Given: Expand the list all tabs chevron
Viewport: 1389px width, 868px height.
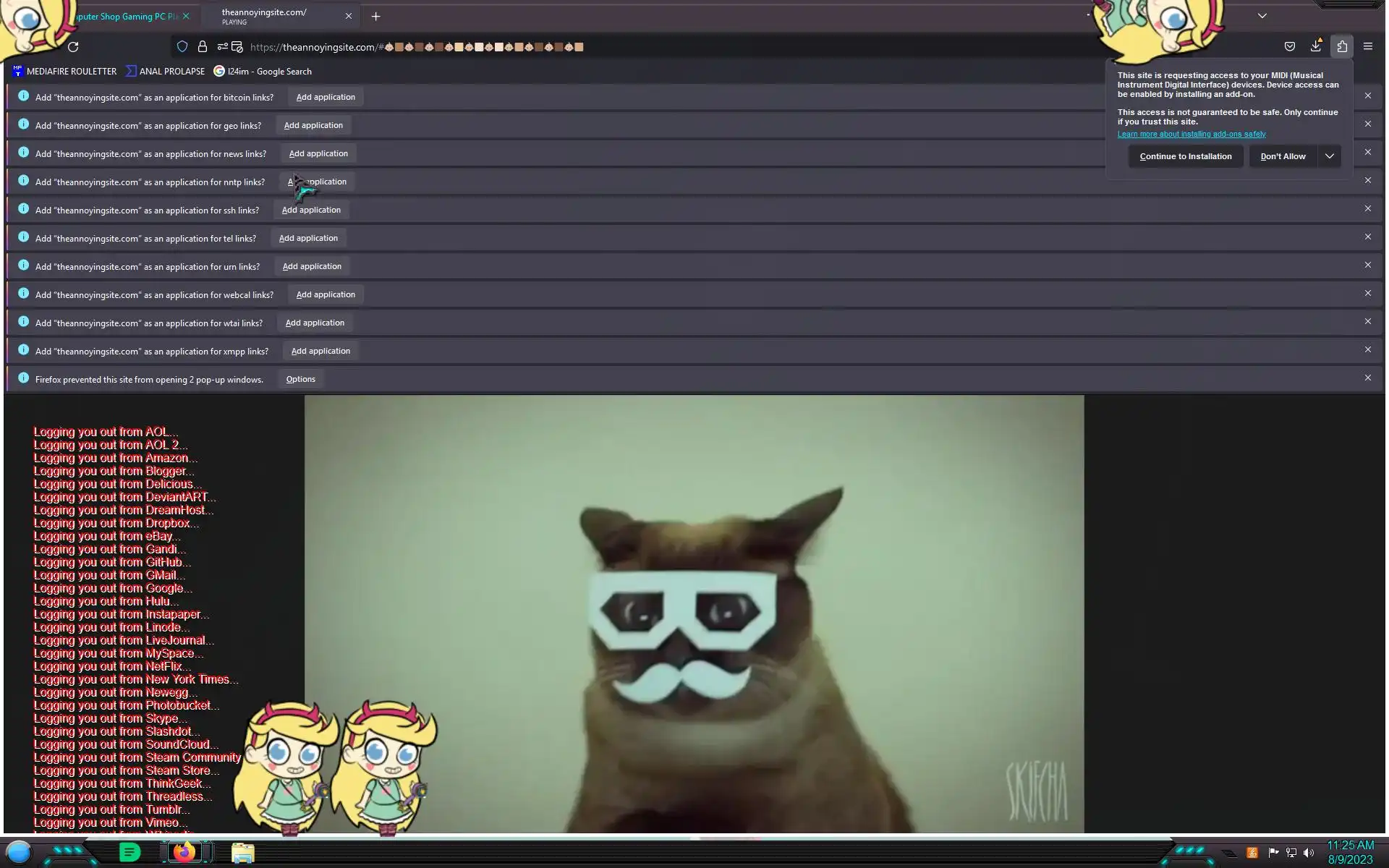Looking at the screenshot, I should click(x=1262, y=16).
